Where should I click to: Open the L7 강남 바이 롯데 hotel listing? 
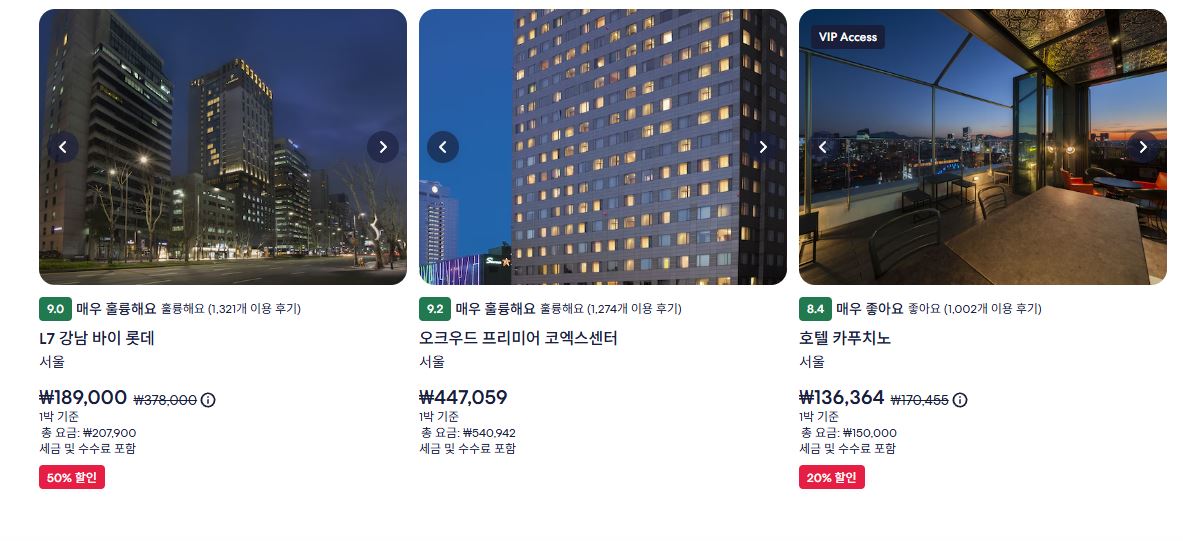coord(97,338)
